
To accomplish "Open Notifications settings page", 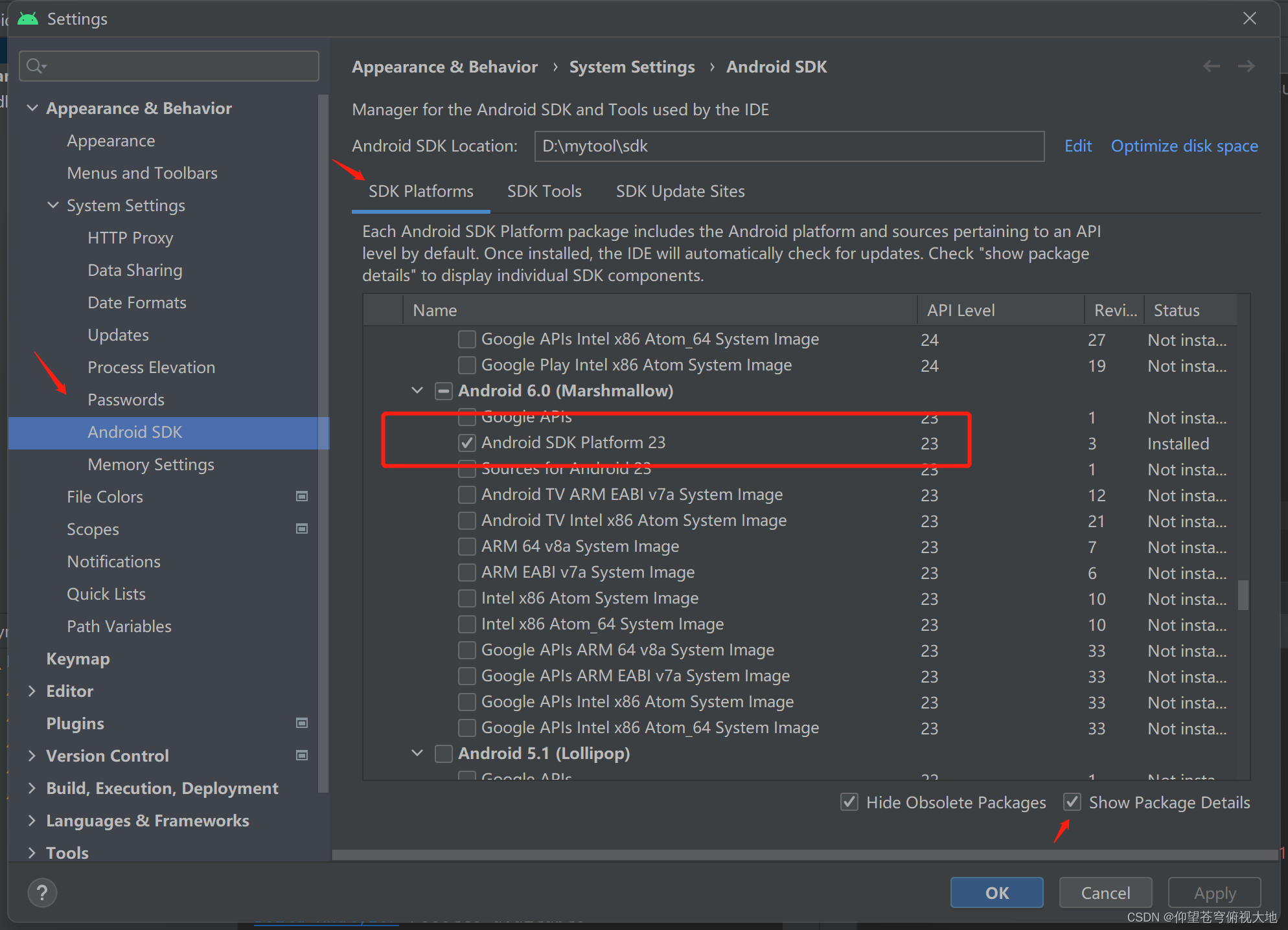I will (113, 561).
